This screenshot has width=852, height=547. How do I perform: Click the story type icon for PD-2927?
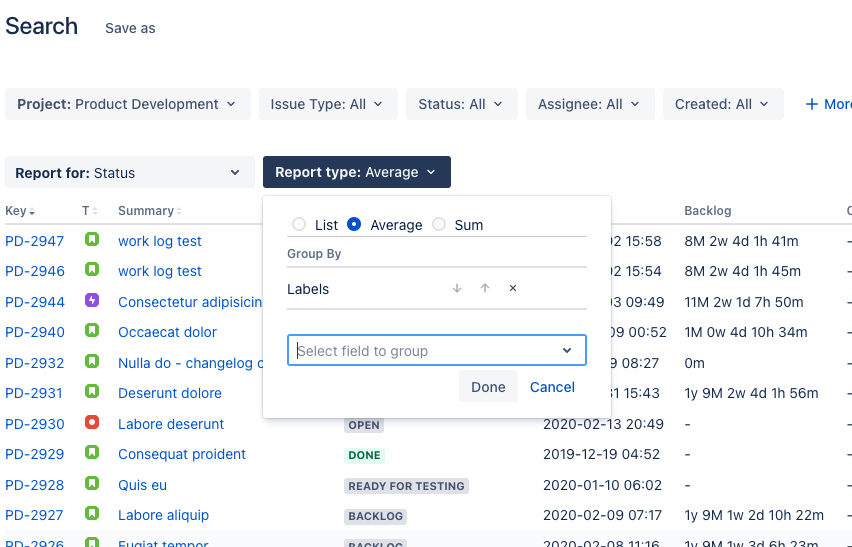click(92, 514)
